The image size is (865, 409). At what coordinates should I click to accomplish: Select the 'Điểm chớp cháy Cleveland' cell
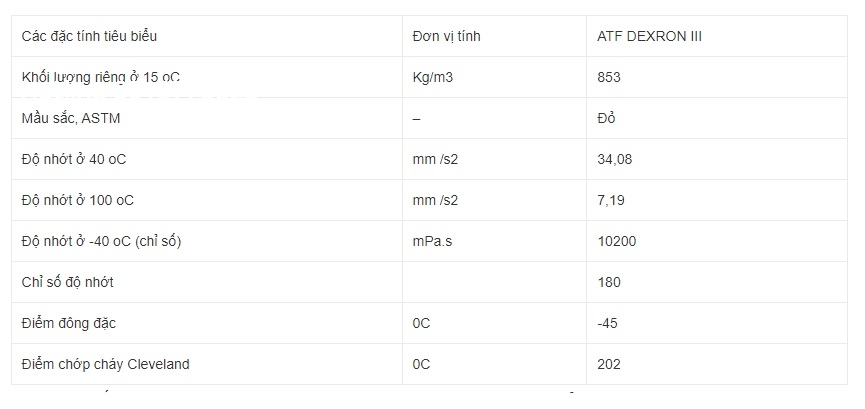tap(105, 364)
